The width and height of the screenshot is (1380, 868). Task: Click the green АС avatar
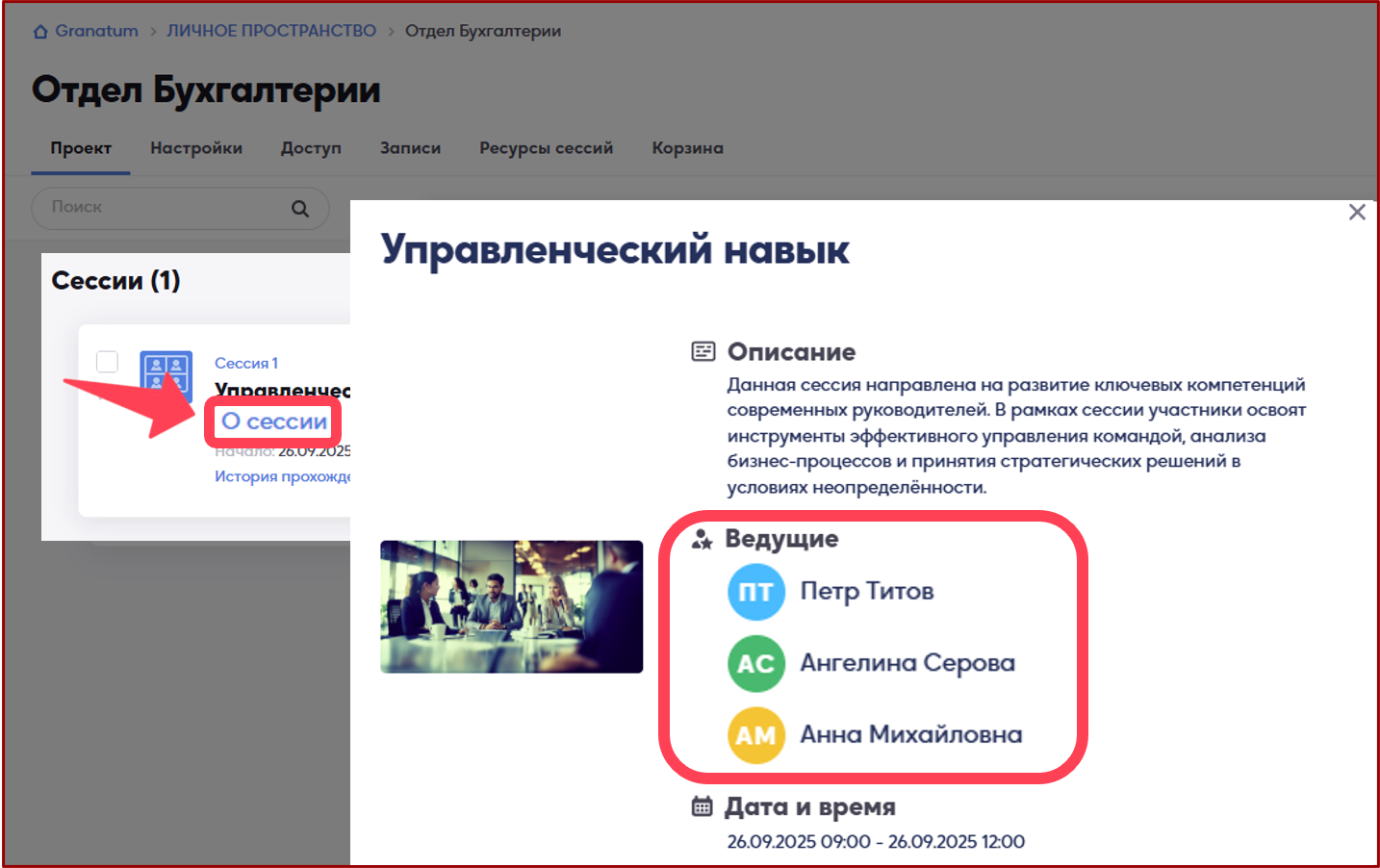tap(756, 663)
